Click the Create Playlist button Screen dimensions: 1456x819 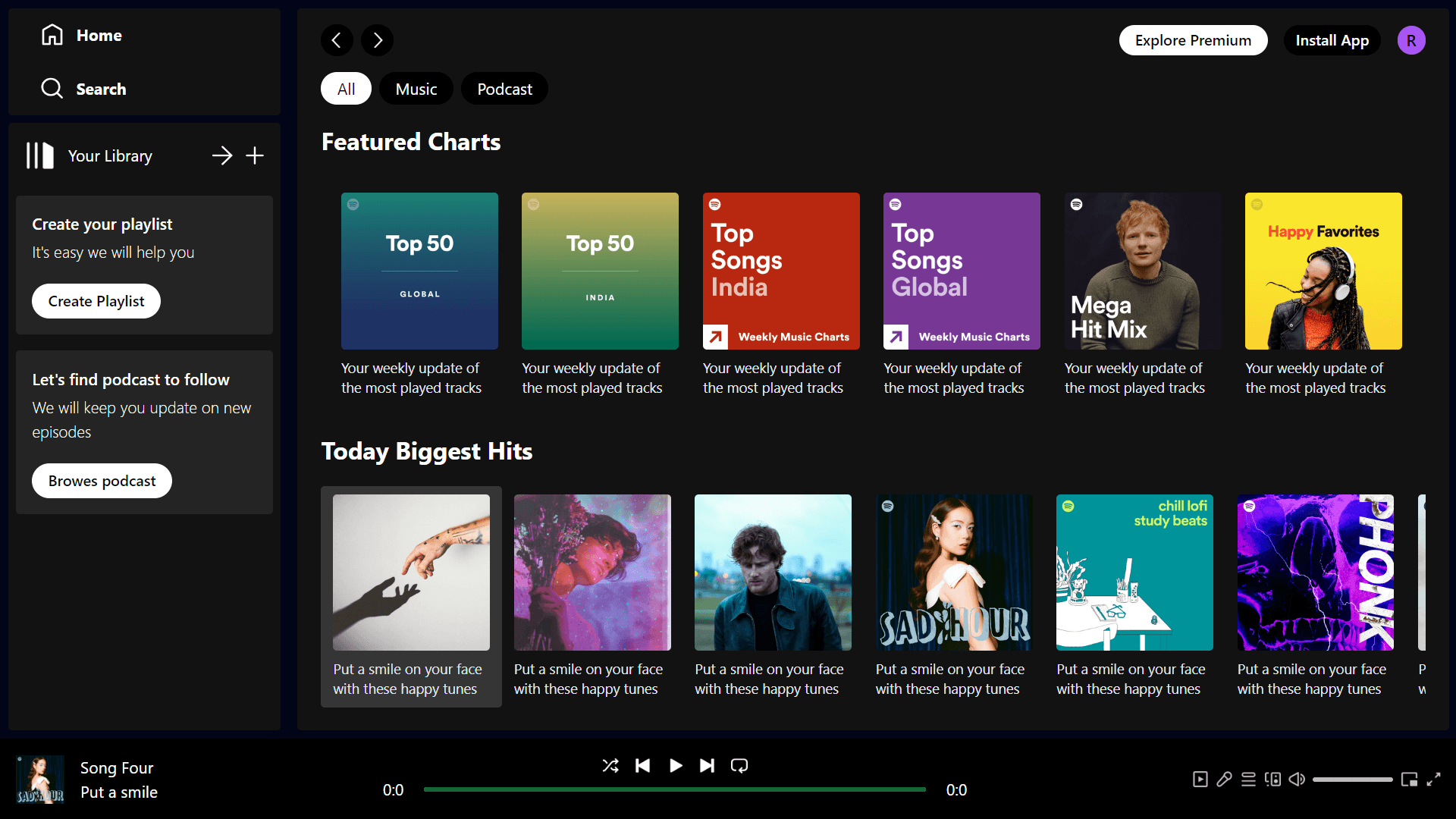96,301
